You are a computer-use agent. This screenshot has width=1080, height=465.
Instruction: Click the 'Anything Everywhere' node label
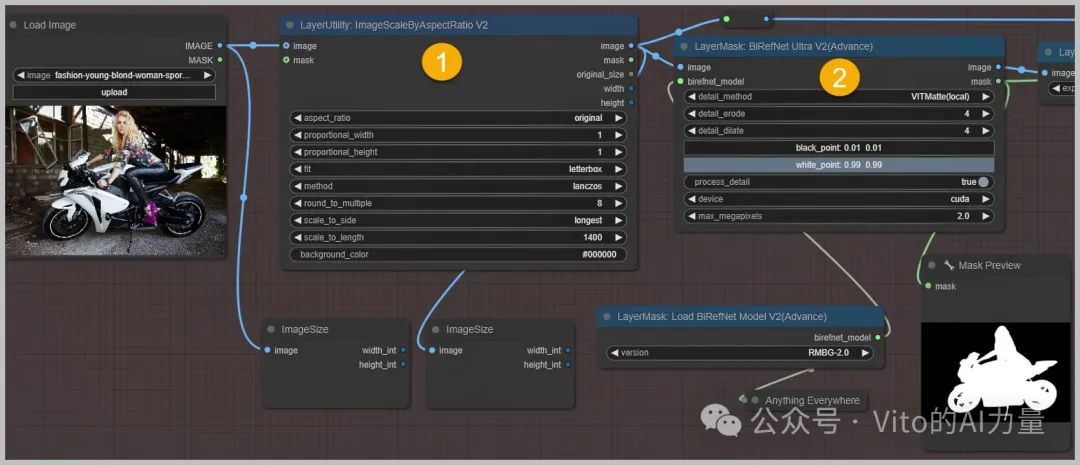point(812,400)
